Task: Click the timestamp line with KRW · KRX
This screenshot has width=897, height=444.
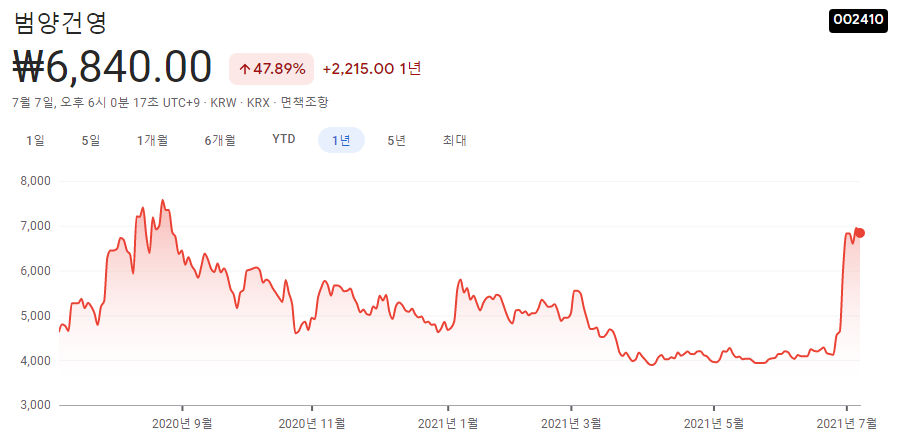Action: (x=170, y=103)
